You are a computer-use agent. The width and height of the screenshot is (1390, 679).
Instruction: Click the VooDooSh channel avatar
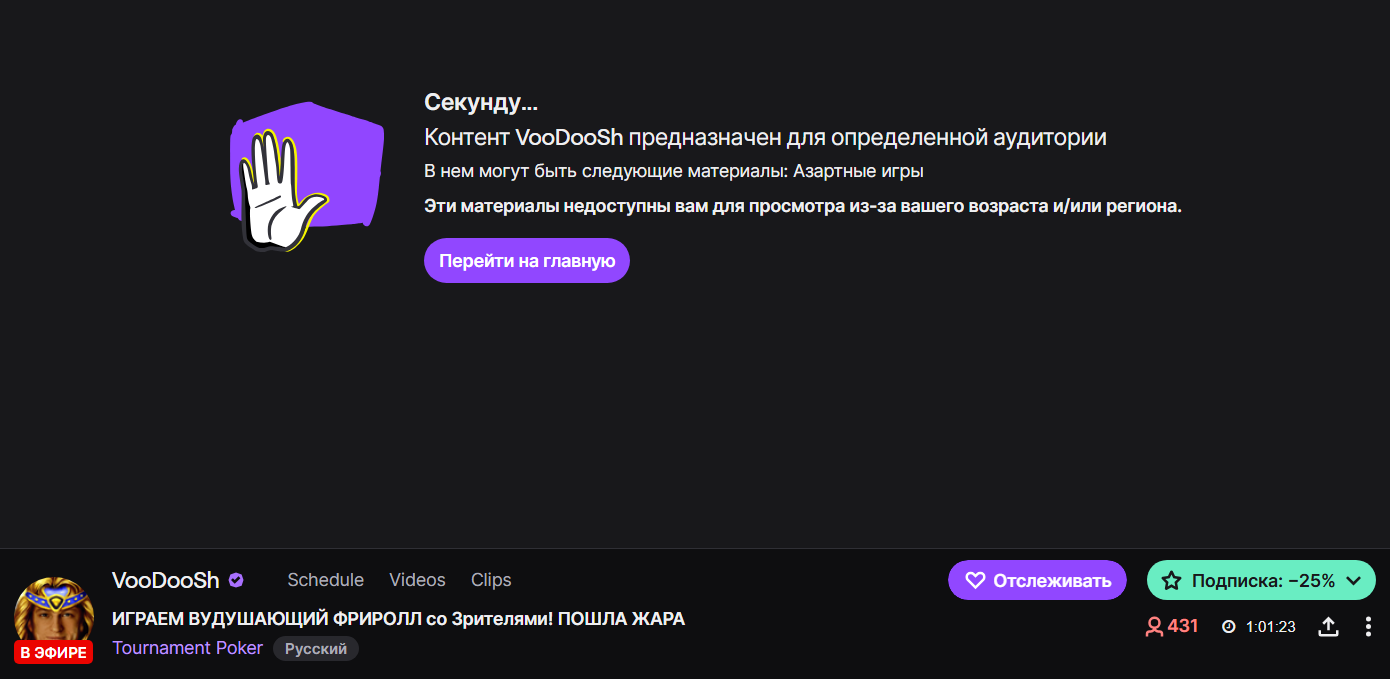pyautogui.click(x=54, y=612)
